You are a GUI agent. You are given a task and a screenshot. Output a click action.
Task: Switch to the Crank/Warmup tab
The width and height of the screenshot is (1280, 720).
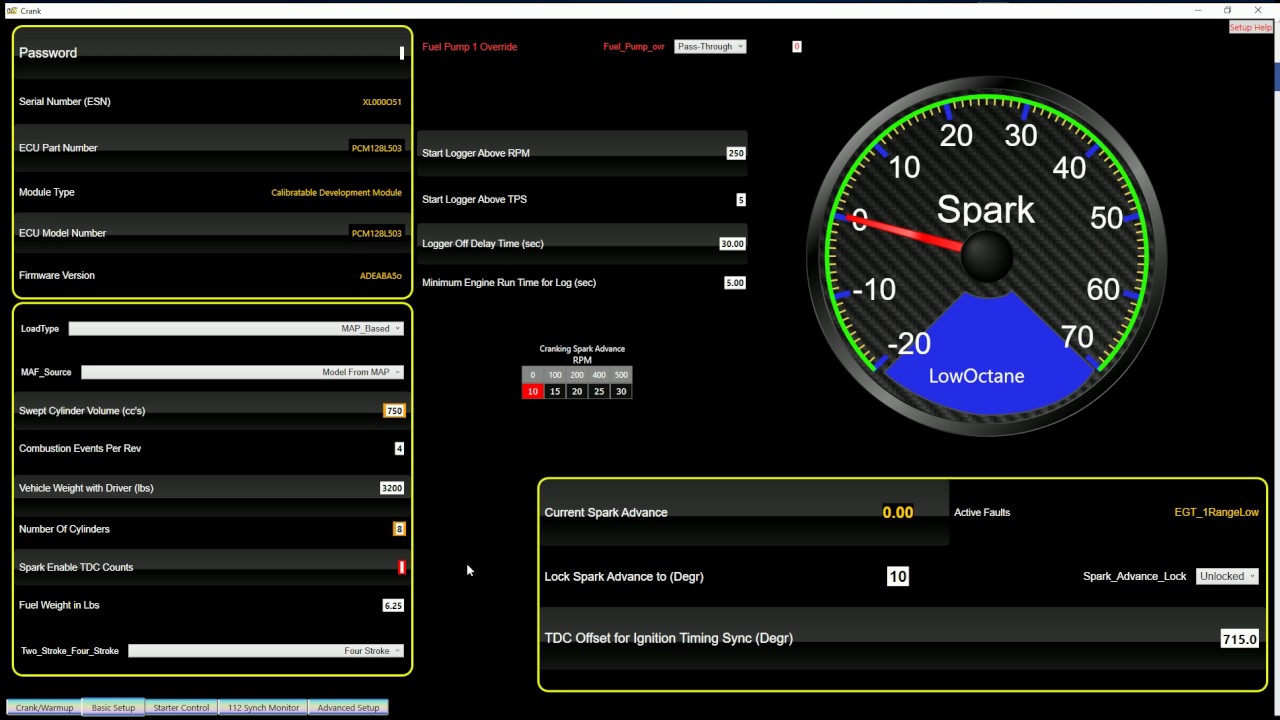click(x=44, y=707)
